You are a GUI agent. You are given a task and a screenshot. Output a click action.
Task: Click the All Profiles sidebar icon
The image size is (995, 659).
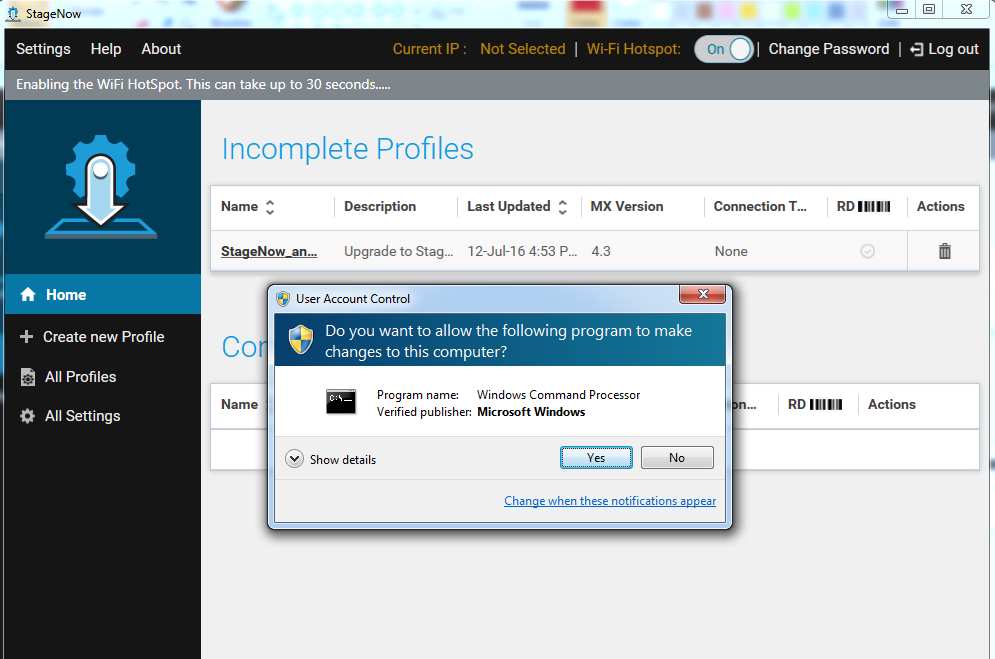click(x=28, y=377)
